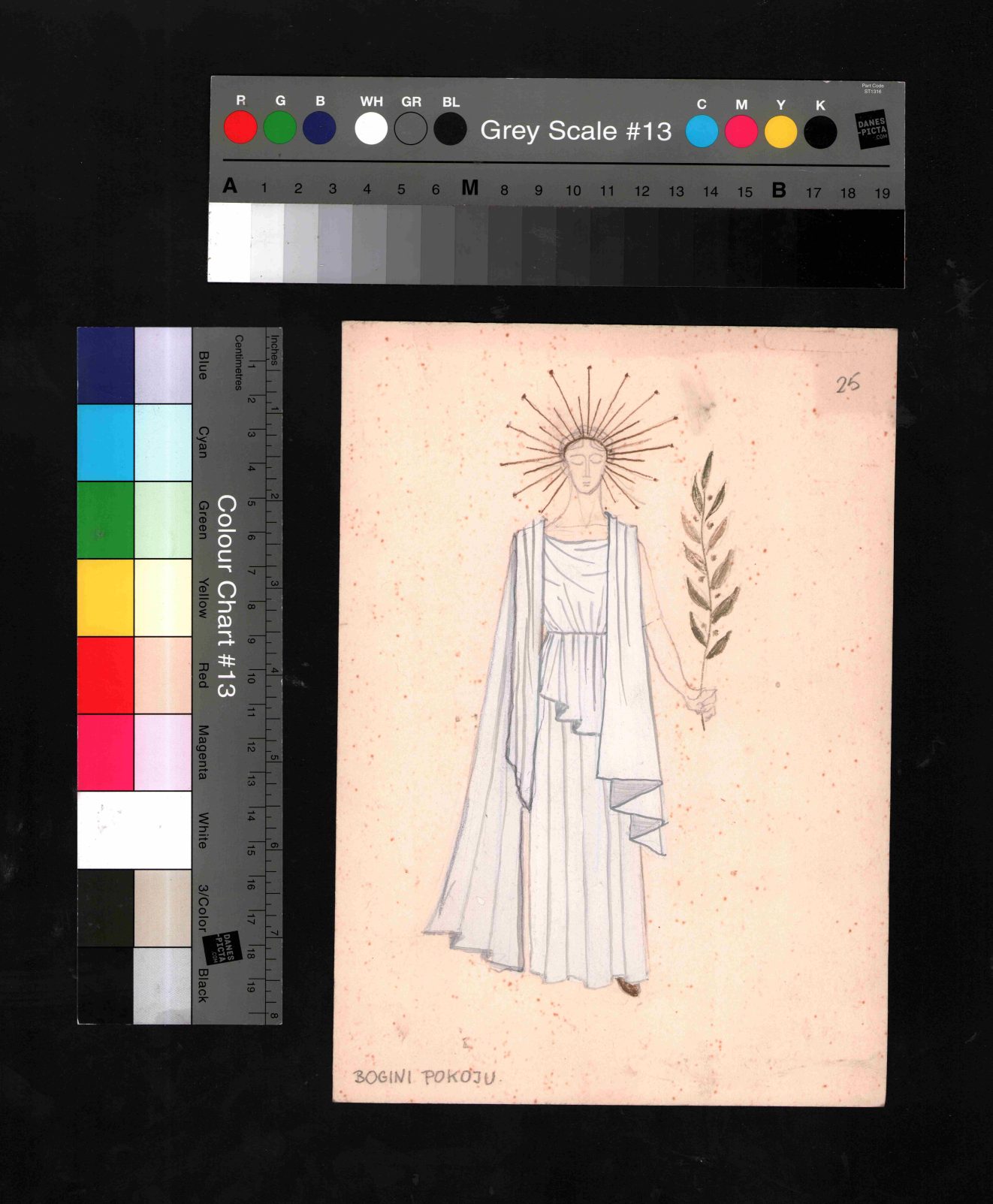
Task: Click the cyan C circle on grey scale
Action: point(702,131)
